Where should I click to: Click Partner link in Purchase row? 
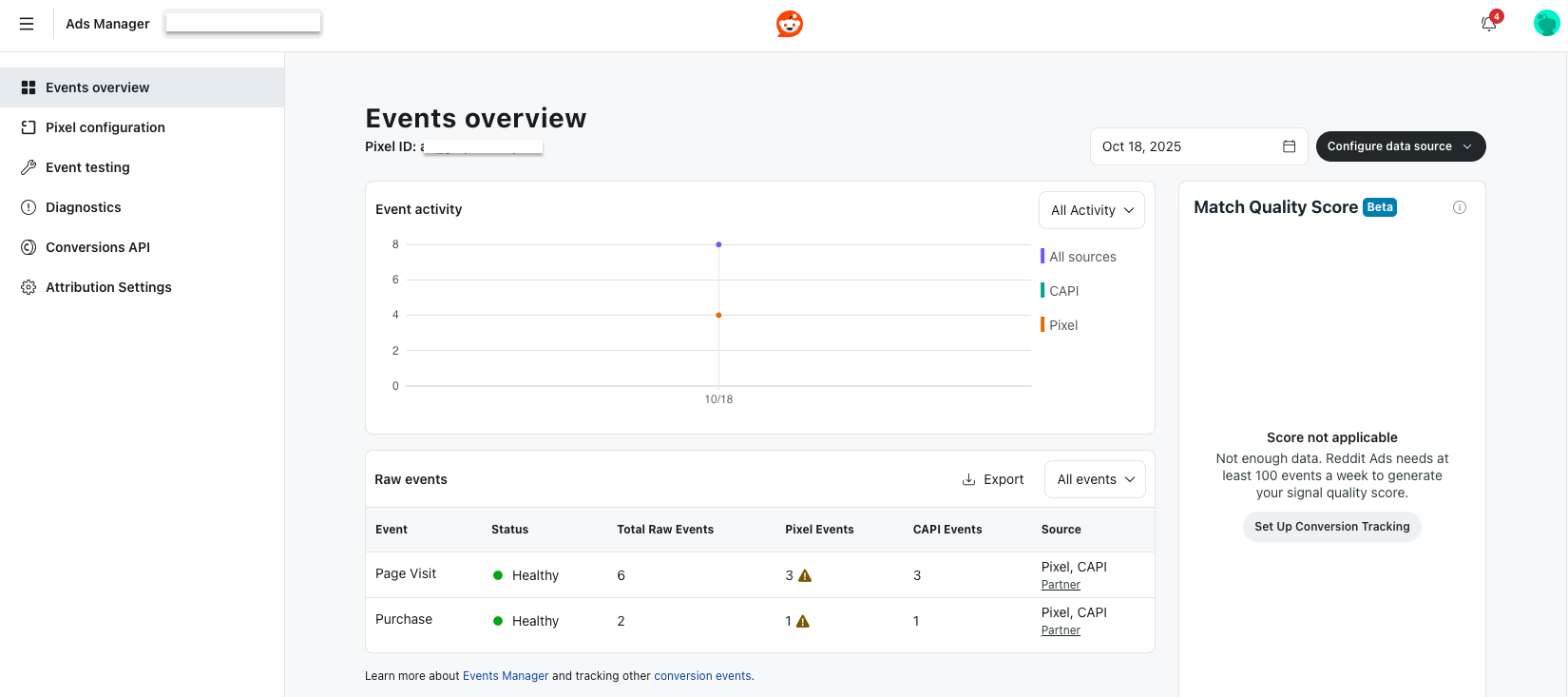(x=1061, y=630)
